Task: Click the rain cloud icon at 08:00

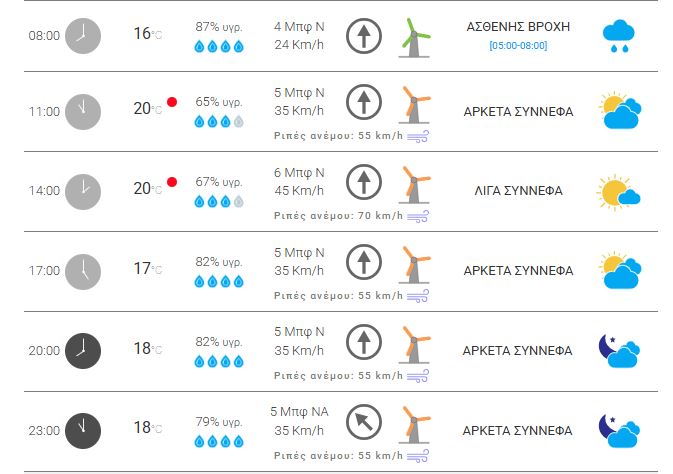Action: 619,35
